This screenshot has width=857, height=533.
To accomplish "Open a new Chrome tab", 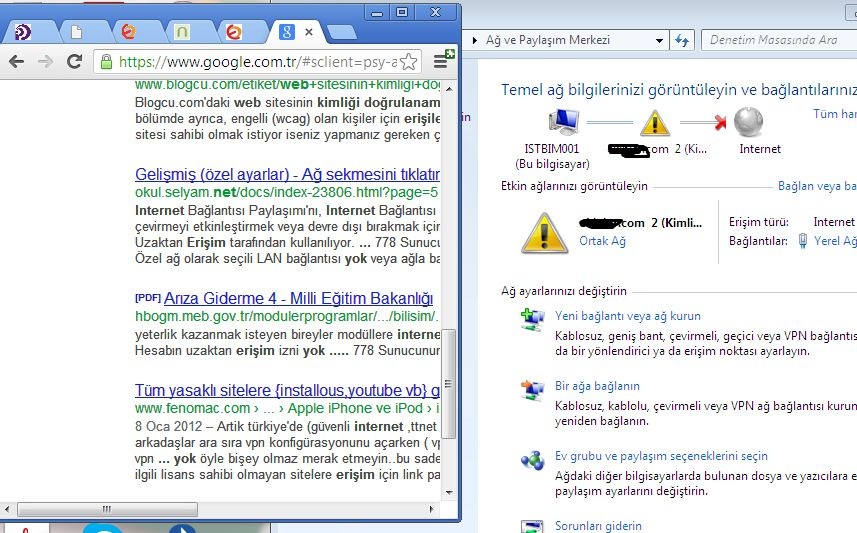I will [342, 33].
